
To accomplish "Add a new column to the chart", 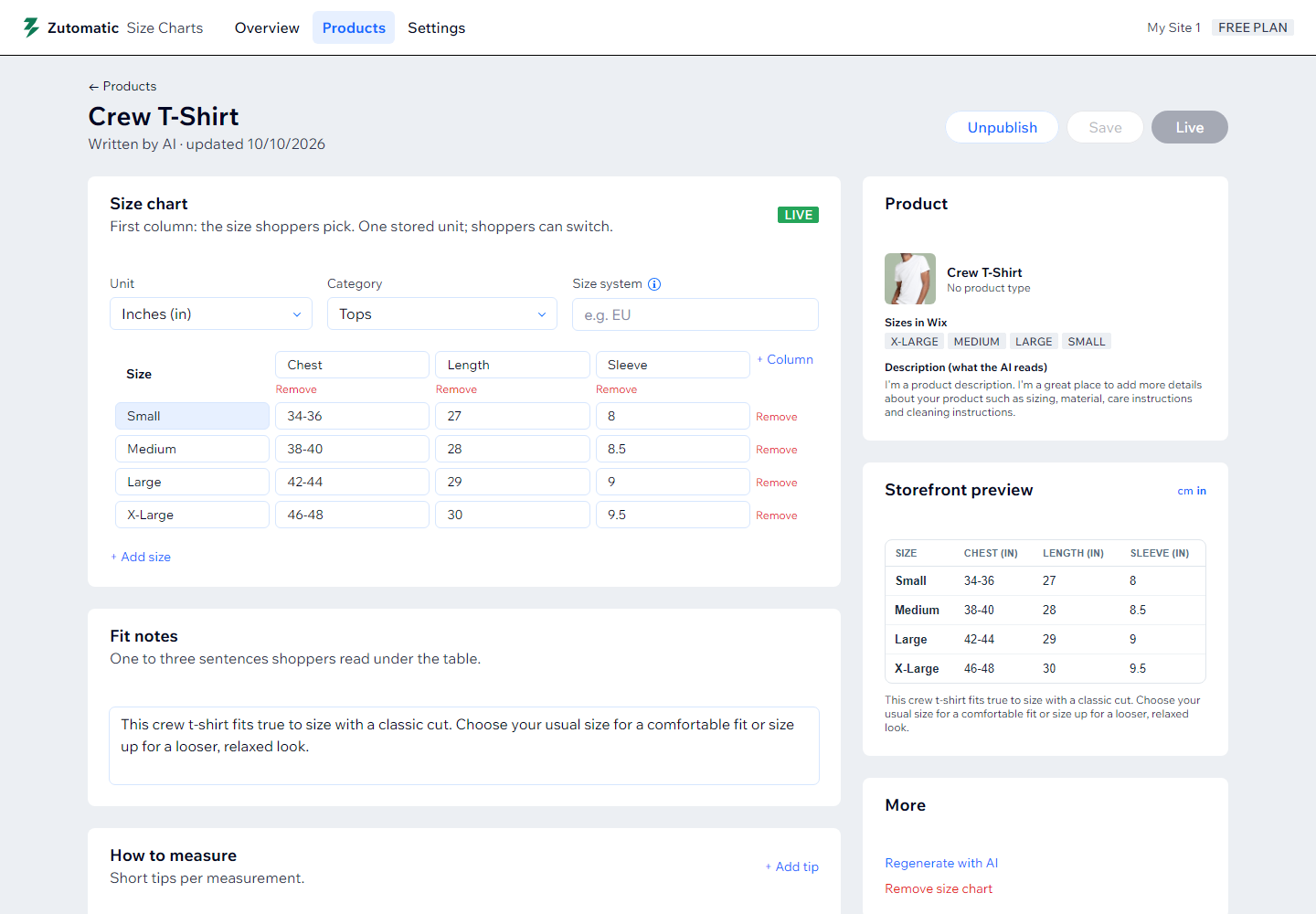I will (x=785, y=359).
